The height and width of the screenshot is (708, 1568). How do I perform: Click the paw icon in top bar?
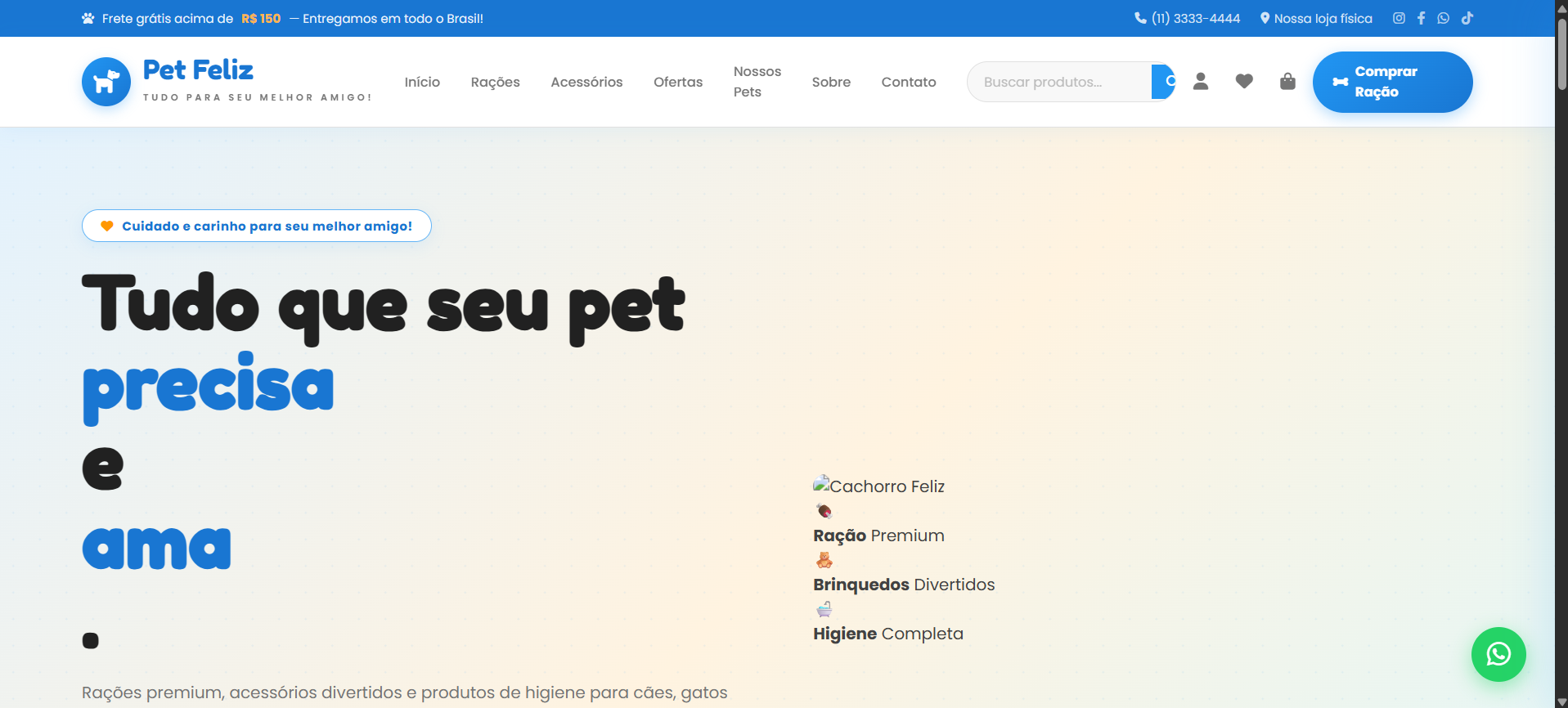point(88,18)
